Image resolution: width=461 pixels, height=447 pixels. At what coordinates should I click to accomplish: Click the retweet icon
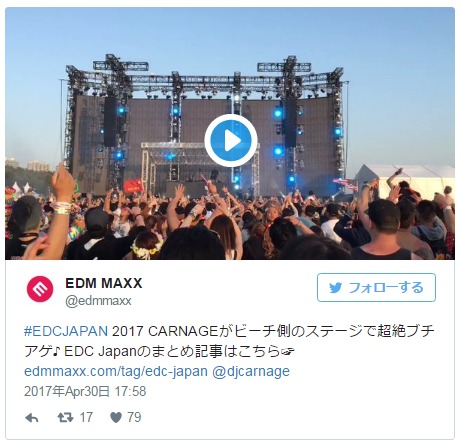point(65,418)
